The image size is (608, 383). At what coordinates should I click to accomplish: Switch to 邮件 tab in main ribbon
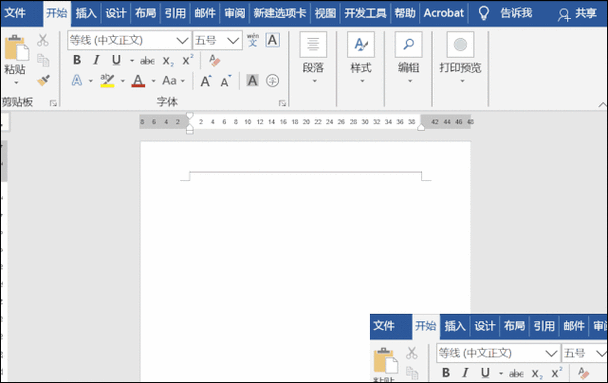coord(205,13)
